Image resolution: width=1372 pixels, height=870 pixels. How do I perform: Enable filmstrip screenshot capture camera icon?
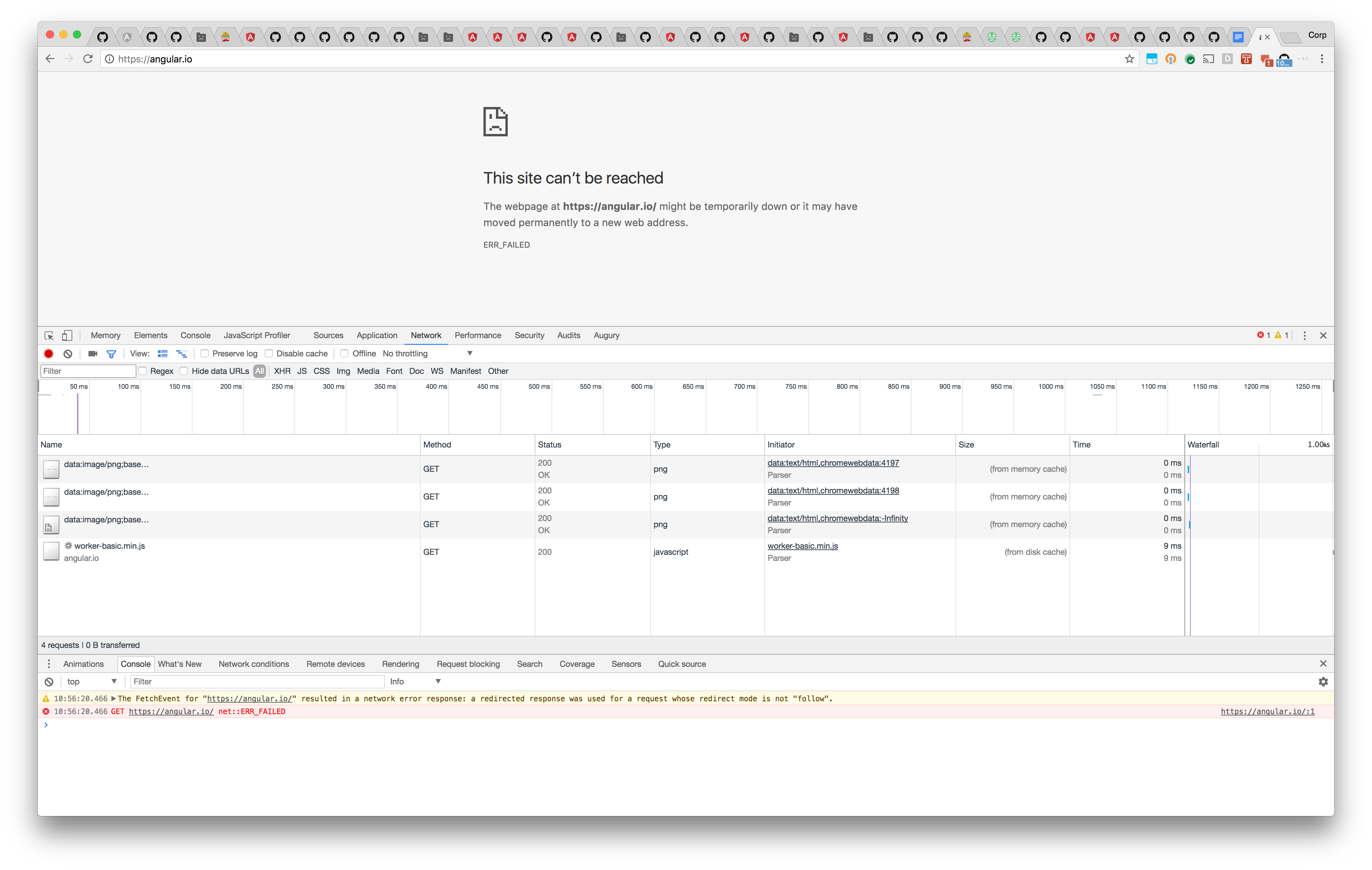[92, 354]
